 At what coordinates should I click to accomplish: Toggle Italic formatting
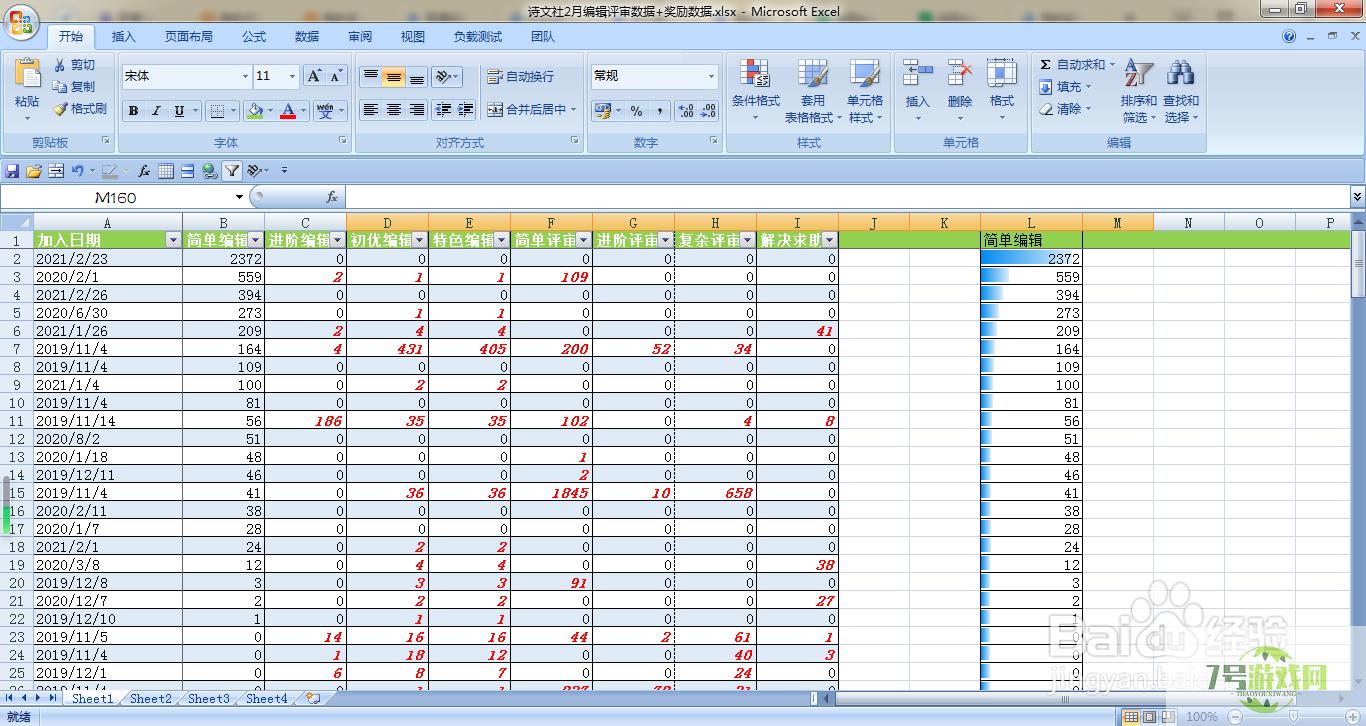coord(156,111)
